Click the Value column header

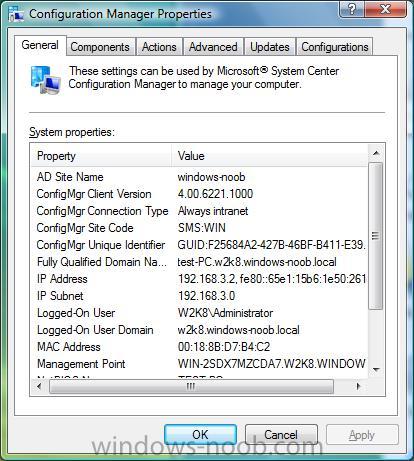click(270, 156)
